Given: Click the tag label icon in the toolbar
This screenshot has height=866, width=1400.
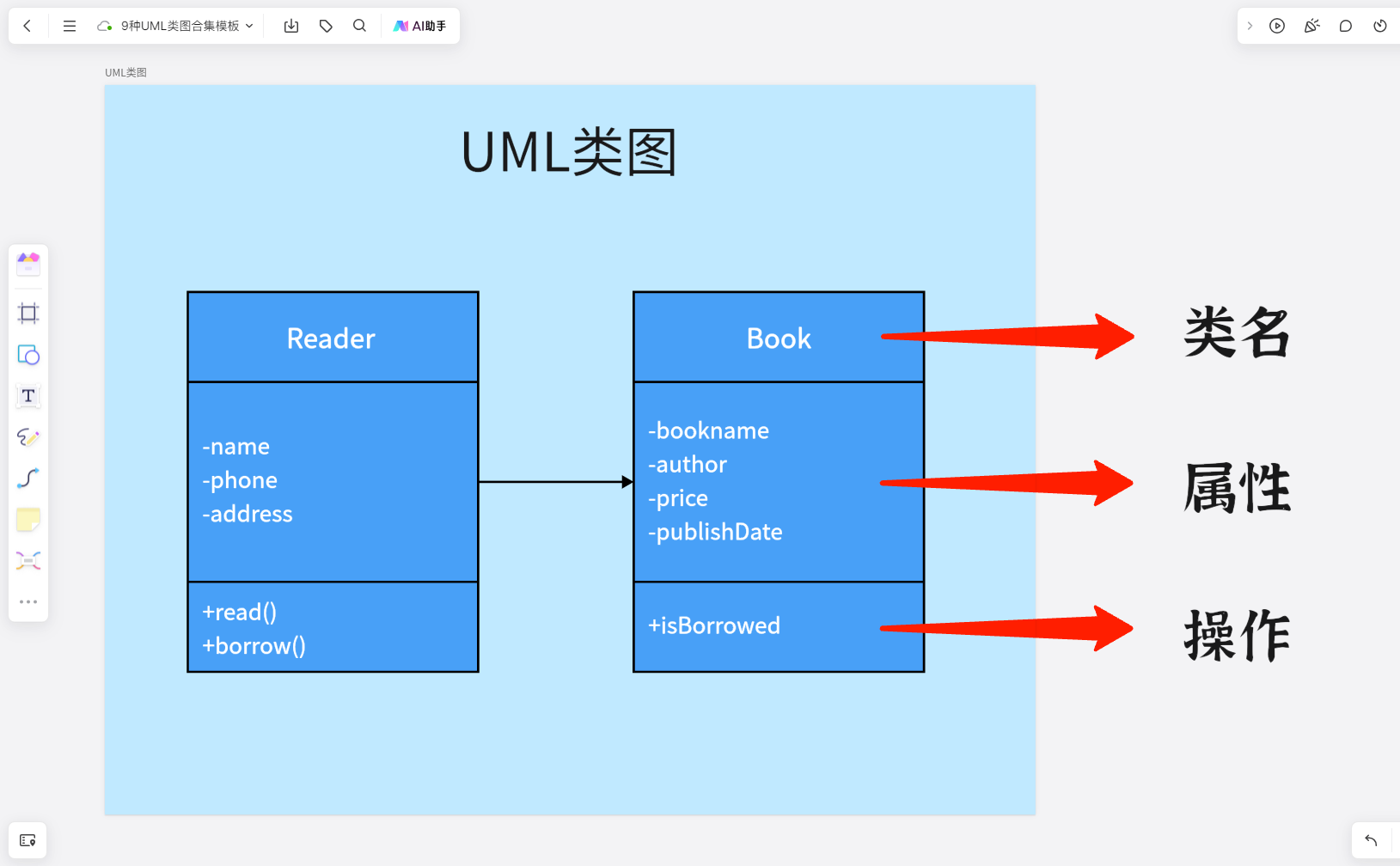Looking at the screenshot, I should click(325, 26).
